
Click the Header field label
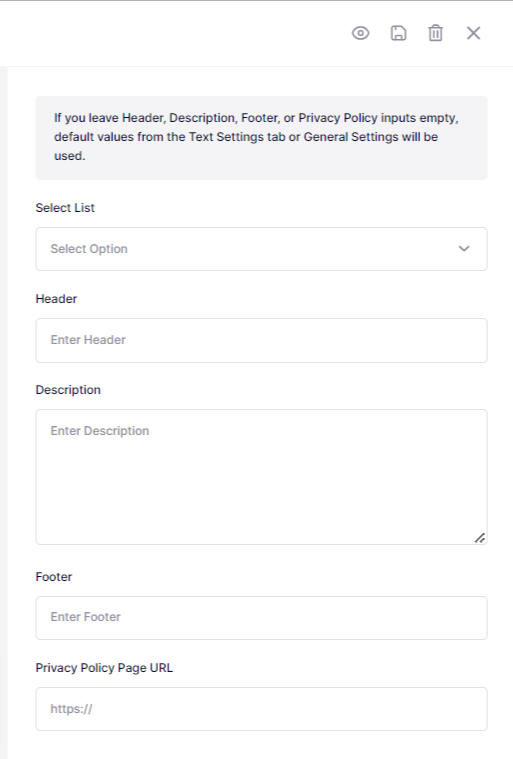tap(56, 299)
